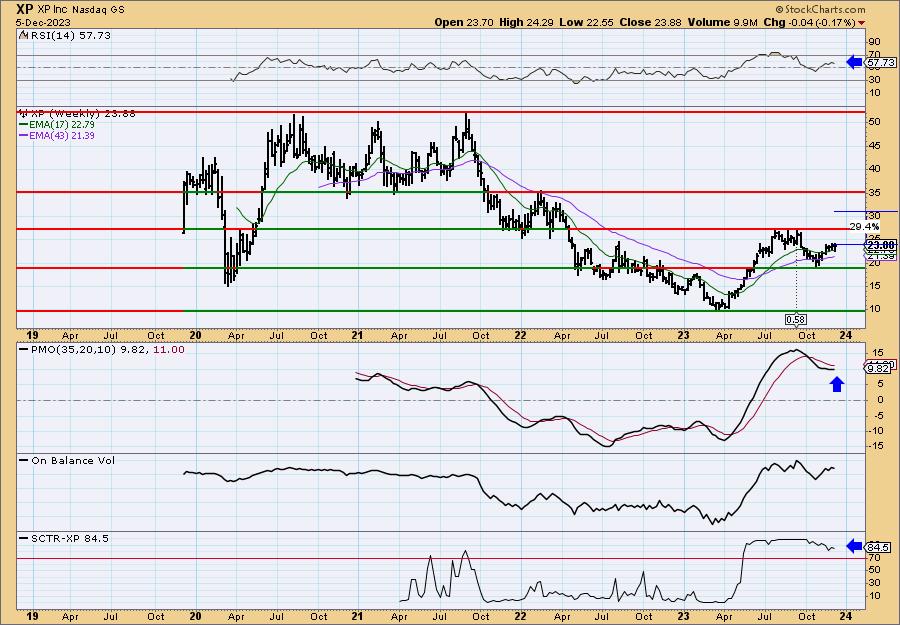Viewport: 900px width, 625px height.
Task: Click the Chg -0.04 (-0.17%) value
Action: point(809,22)
